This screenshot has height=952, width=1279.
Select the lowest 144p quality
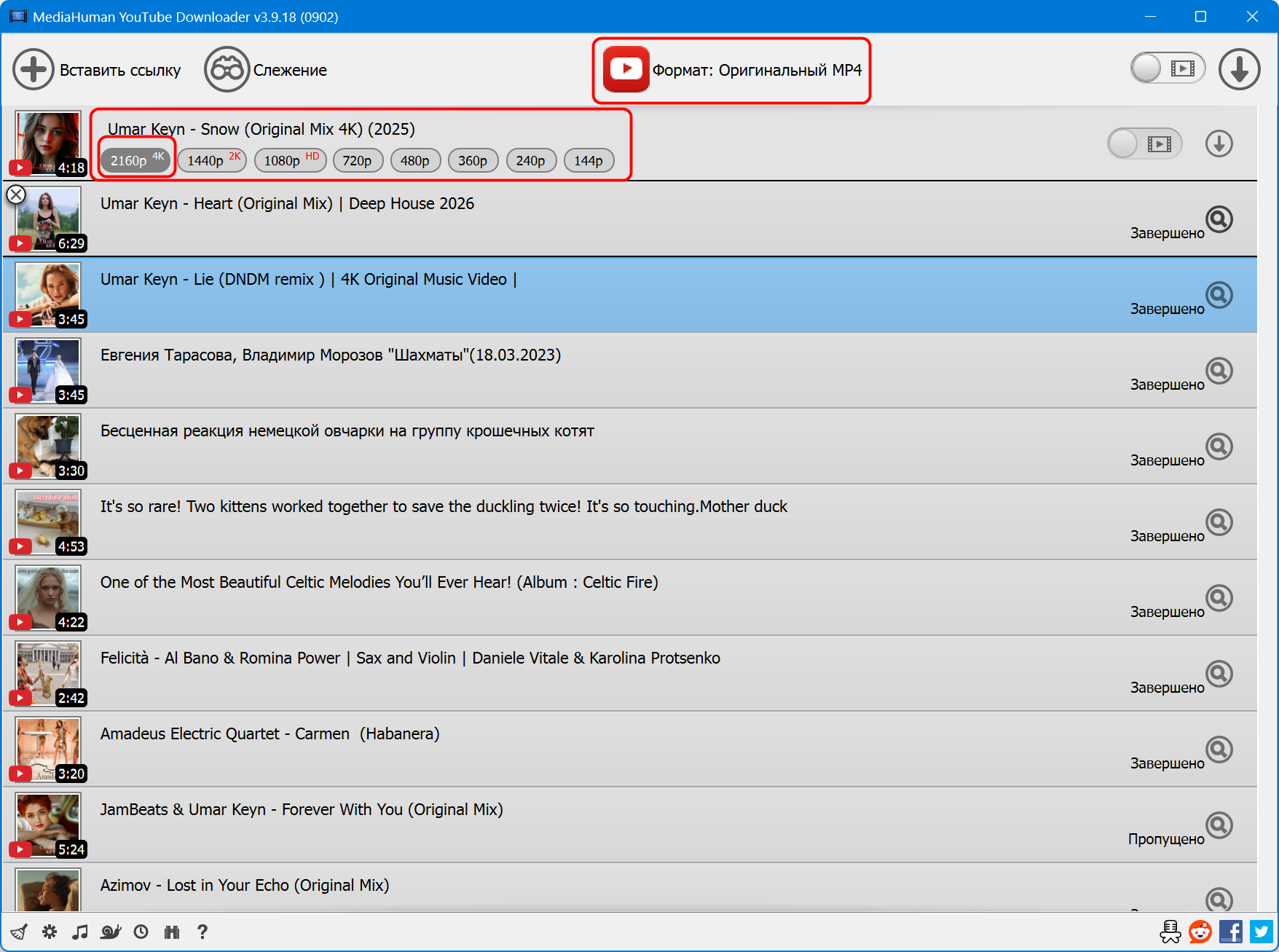pos(589,160)
